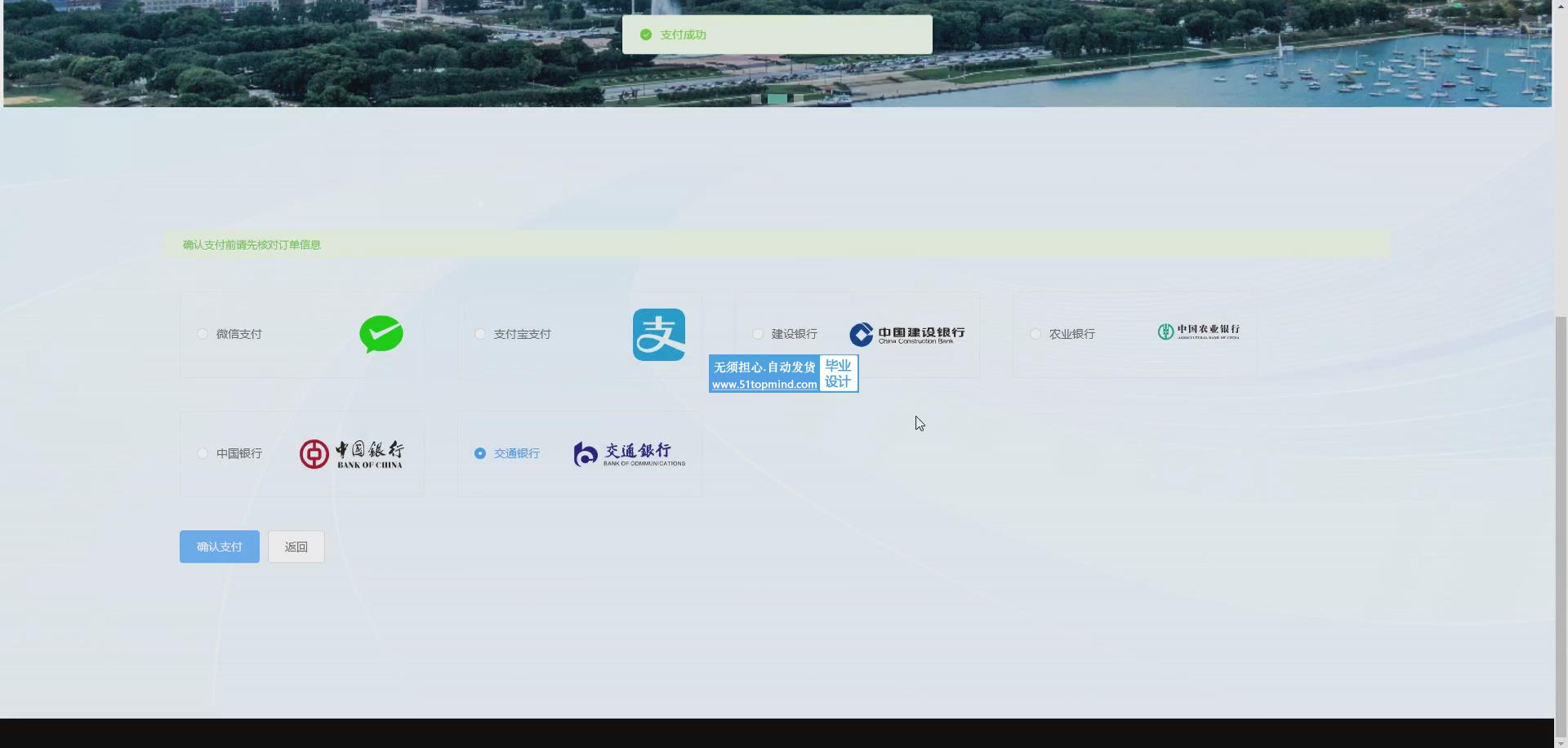Screen dimensions: 1568x748
Task: Click the 确认支付前请先核对订单信息 notice
Action: coord(777,244)
